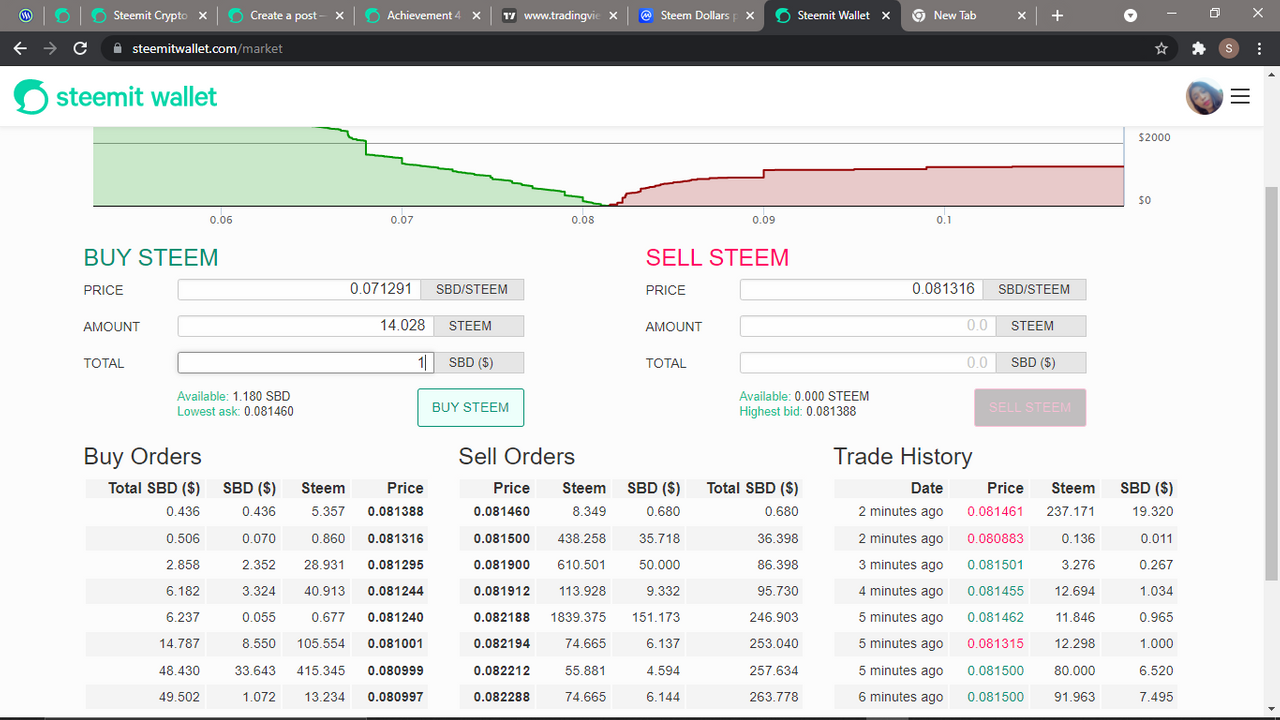The height and width of the screenshot is (720, 1280).
Task: Click the Trade History heading
Action: [903, 457]
